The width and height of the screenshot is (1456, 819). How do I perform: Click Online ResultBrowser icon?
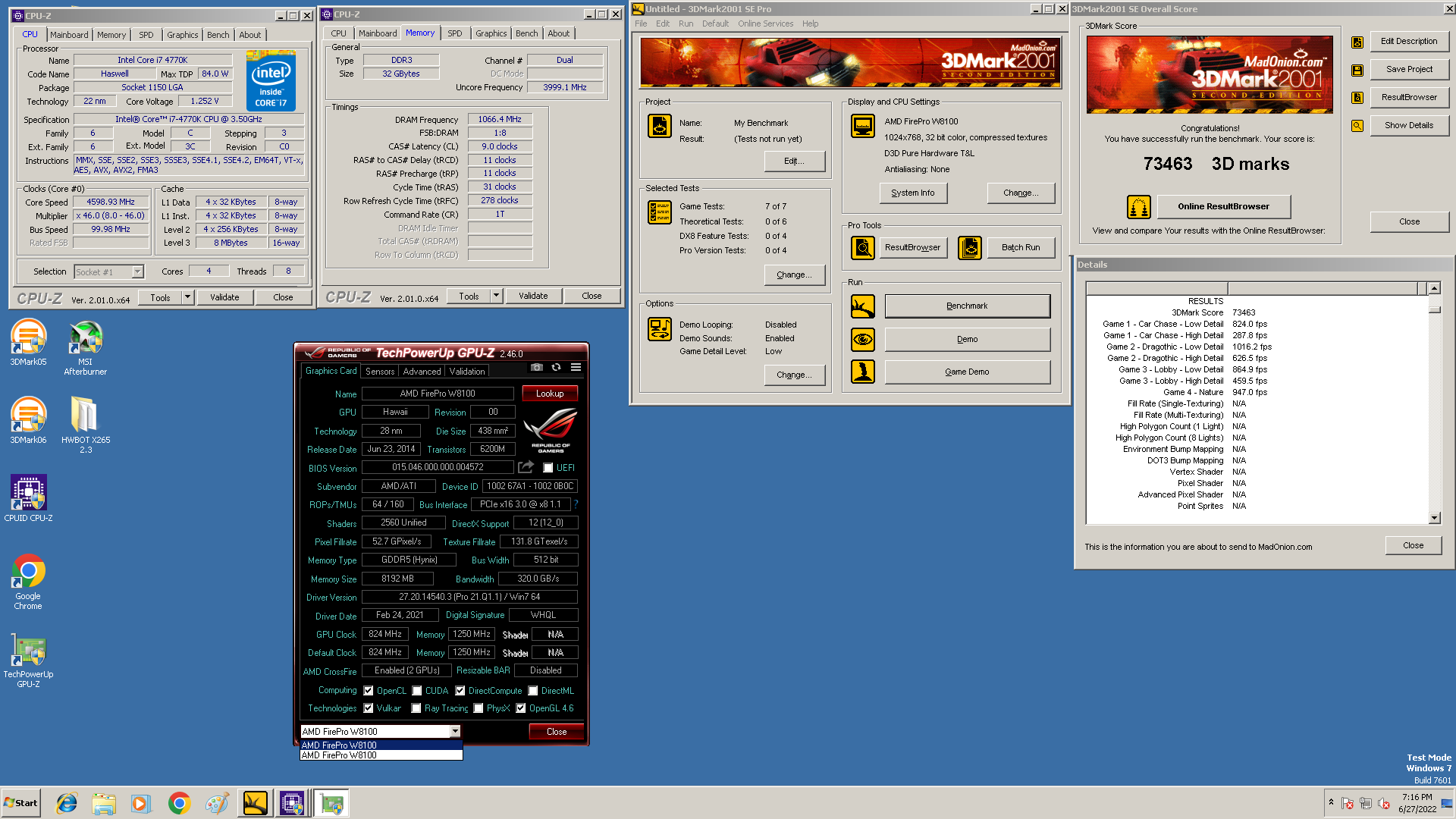(x=1138, y=206)
